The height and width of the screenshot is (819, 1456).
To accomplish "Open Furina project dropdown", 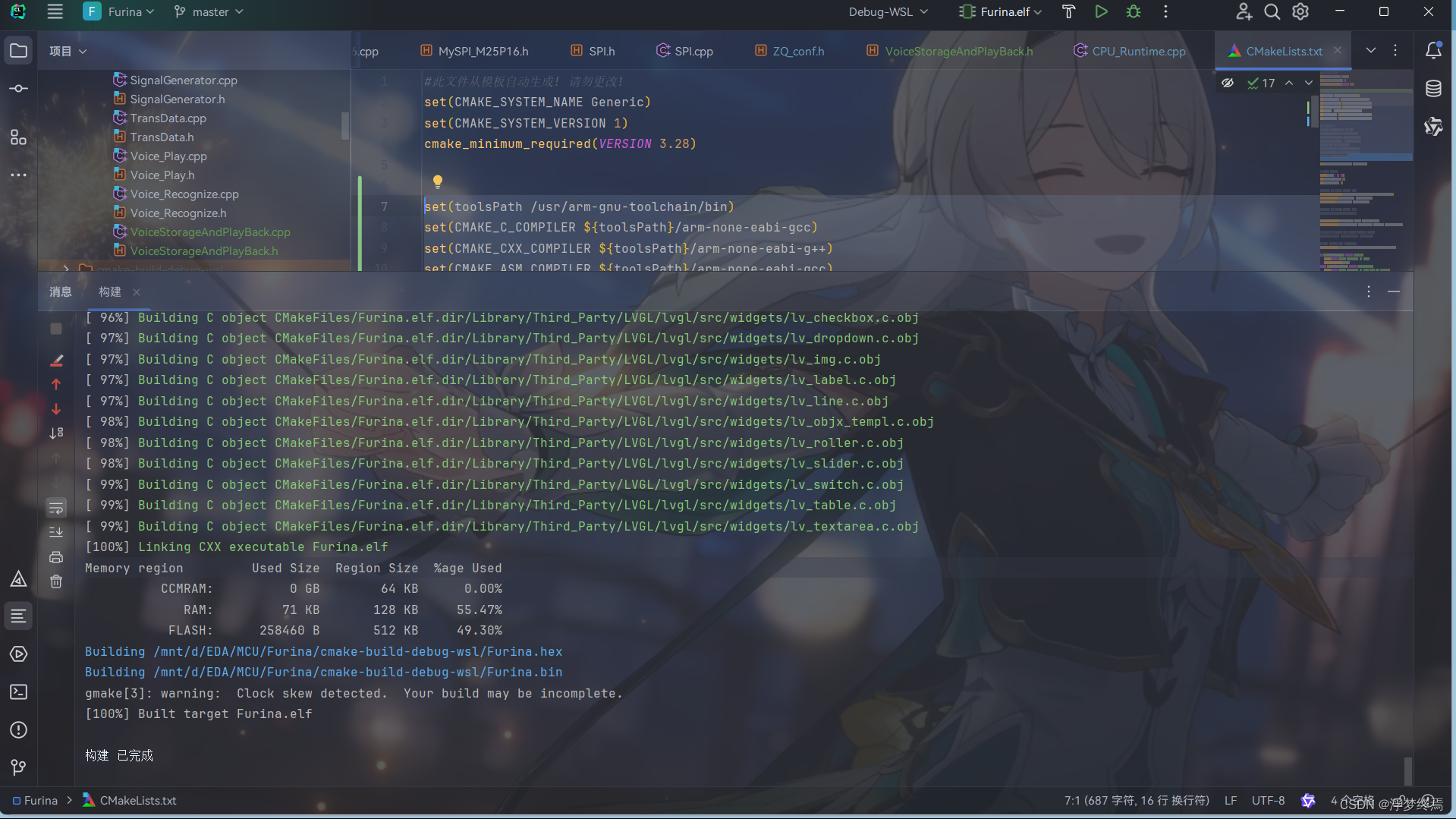I will pyautogui.click(x=119, y=11).
